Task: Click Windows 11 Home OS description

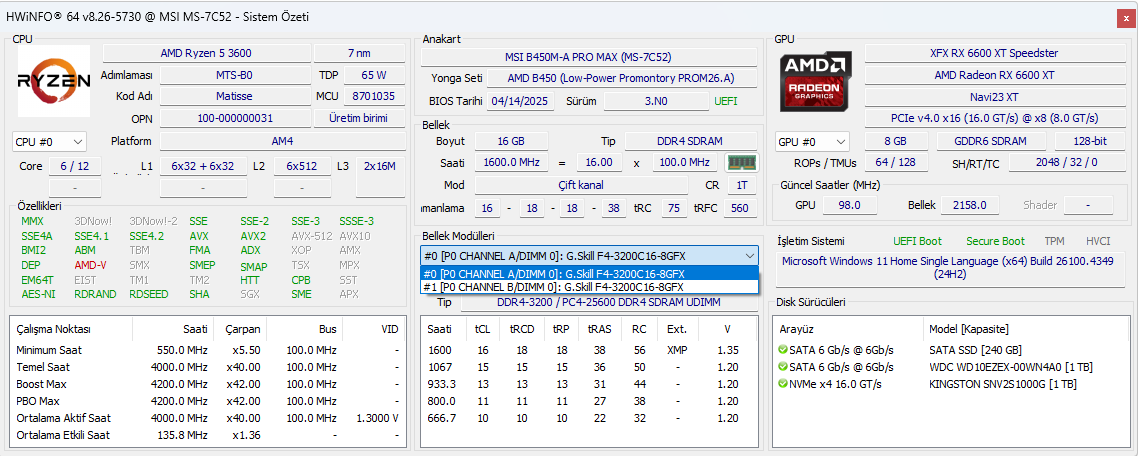Action: 949,267
